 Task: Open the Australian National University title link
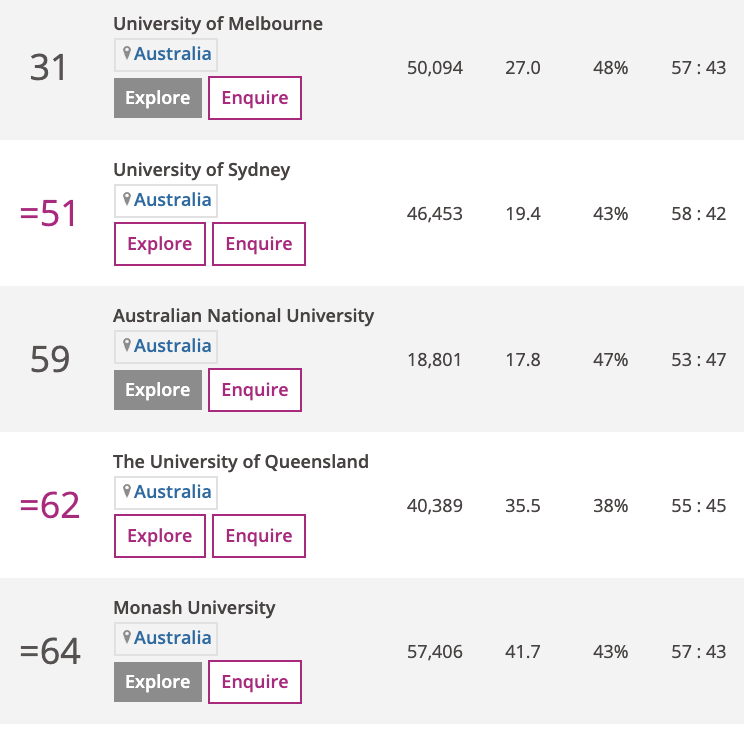tap(243, 316)
